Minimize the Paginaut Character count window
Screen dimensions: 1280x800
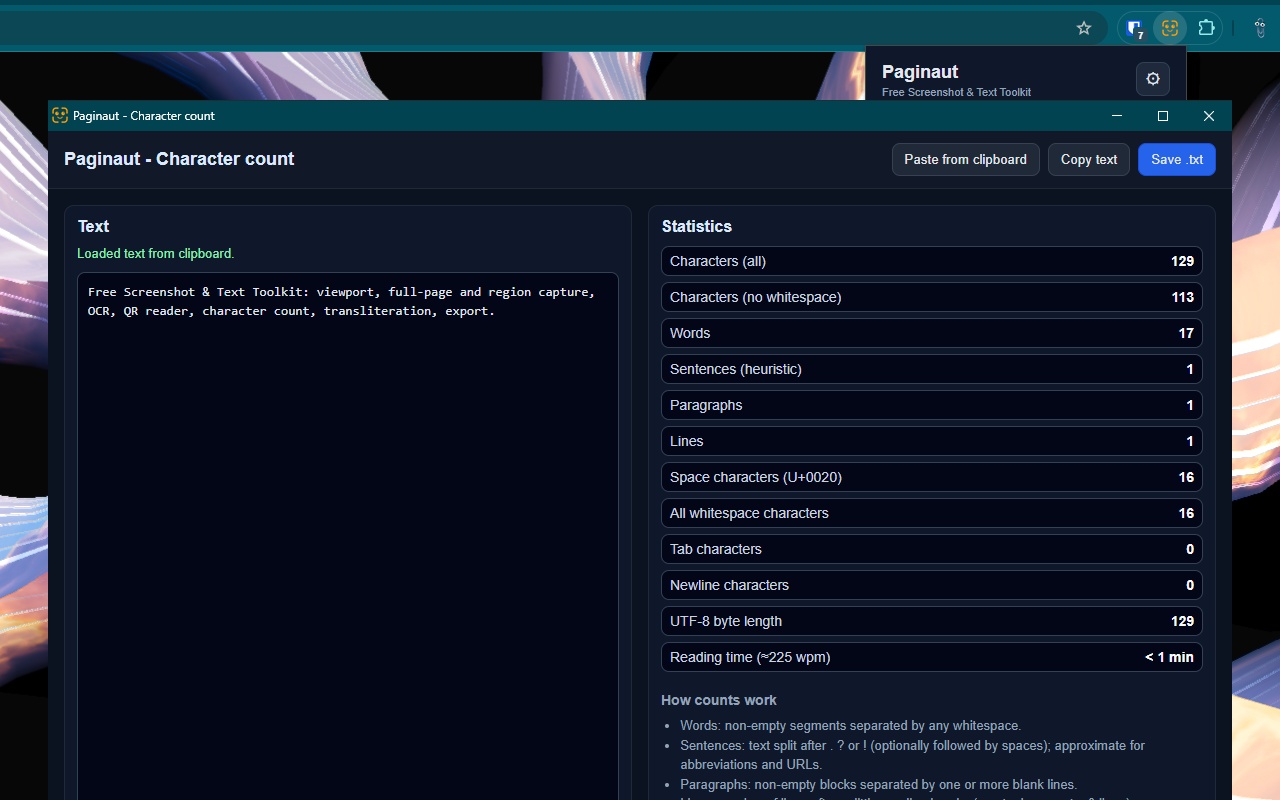tap(1117, 116)
